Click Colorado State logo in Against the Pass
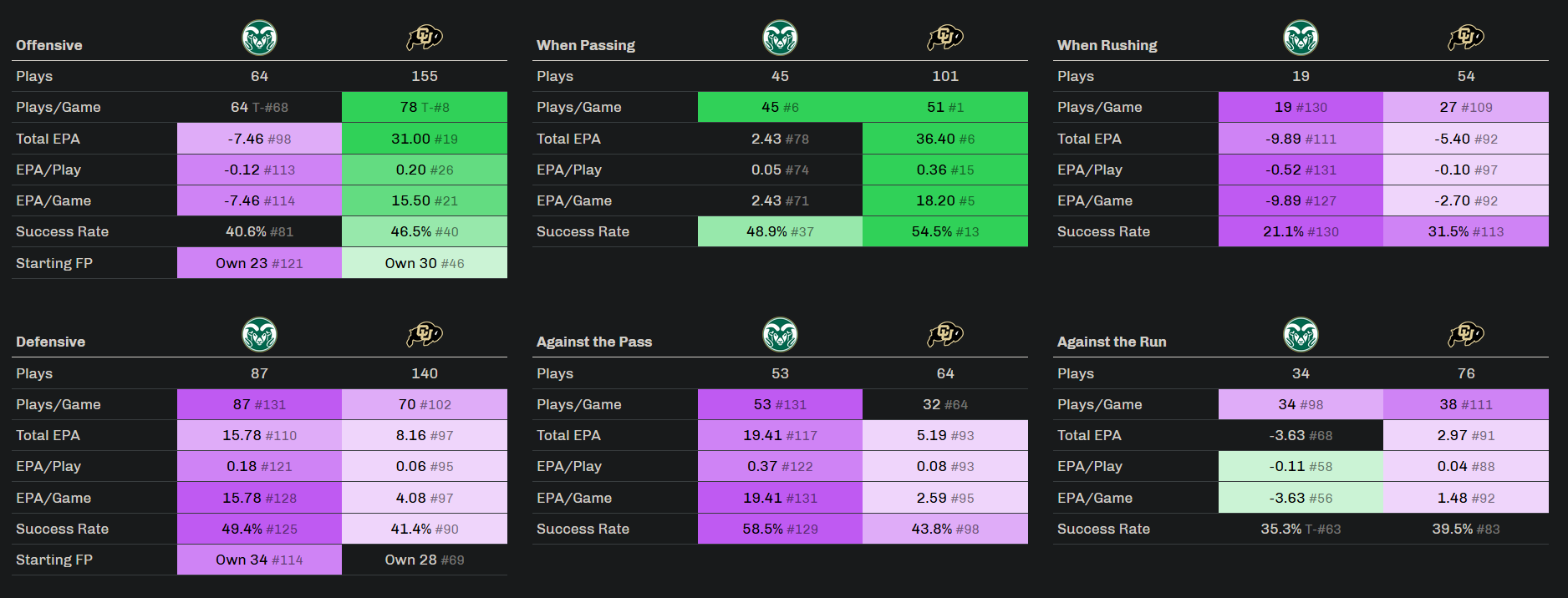The image size is (1568, 598). (x=780, y=335)
